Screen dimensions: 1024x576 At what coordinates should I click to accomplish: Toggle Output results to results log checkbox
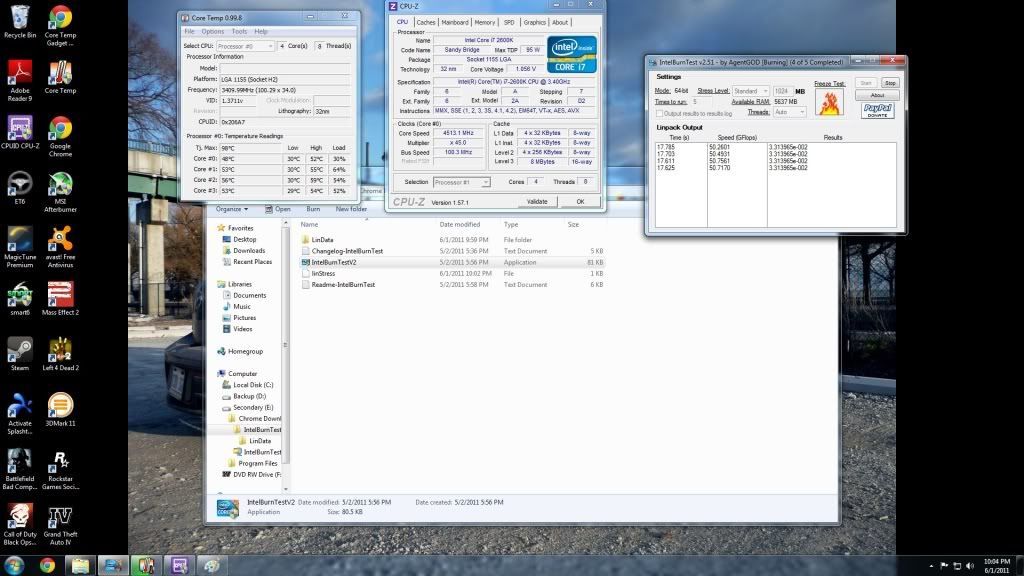coord(660,114)
